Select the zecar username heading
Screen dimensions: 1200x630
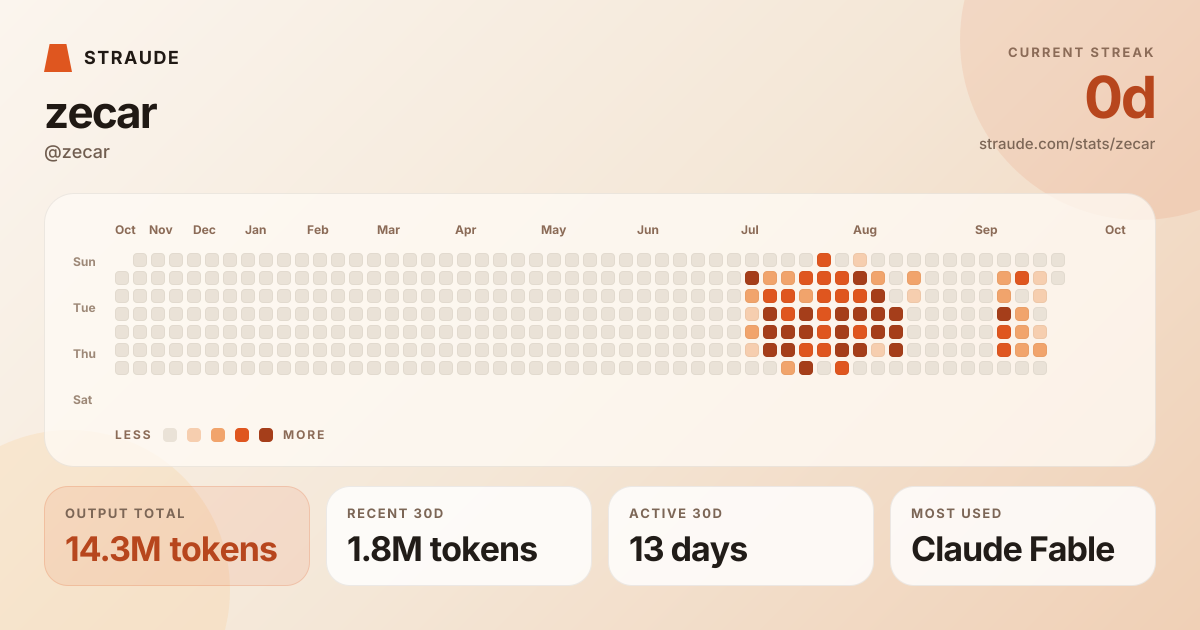point(101,114)
